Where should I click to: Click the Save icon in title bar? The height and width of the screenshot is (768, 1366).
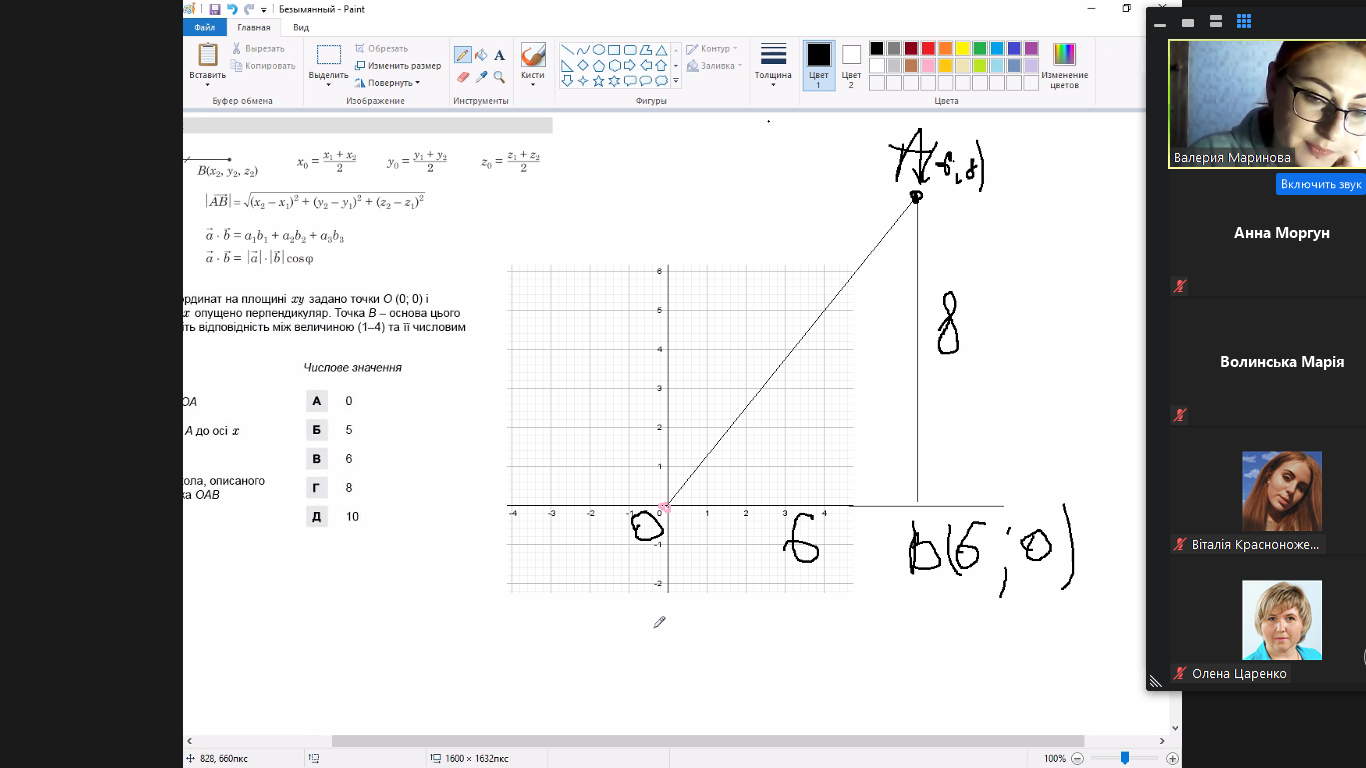pyautogui.click(x=215, y=9)
